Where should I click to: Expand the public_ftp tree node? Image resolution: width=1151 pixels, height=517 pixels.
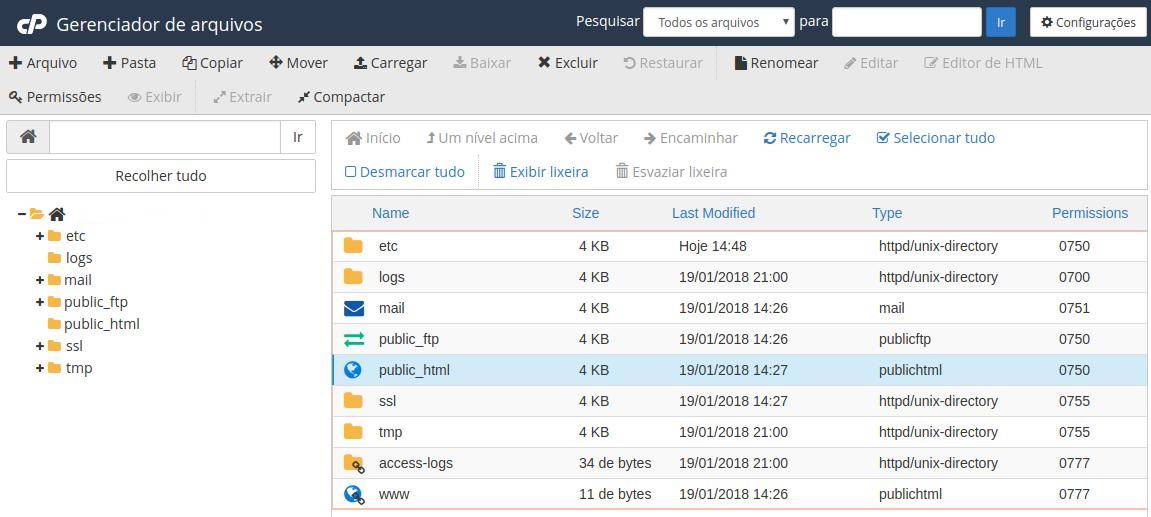pyautogui.click(x=40, y=302)
